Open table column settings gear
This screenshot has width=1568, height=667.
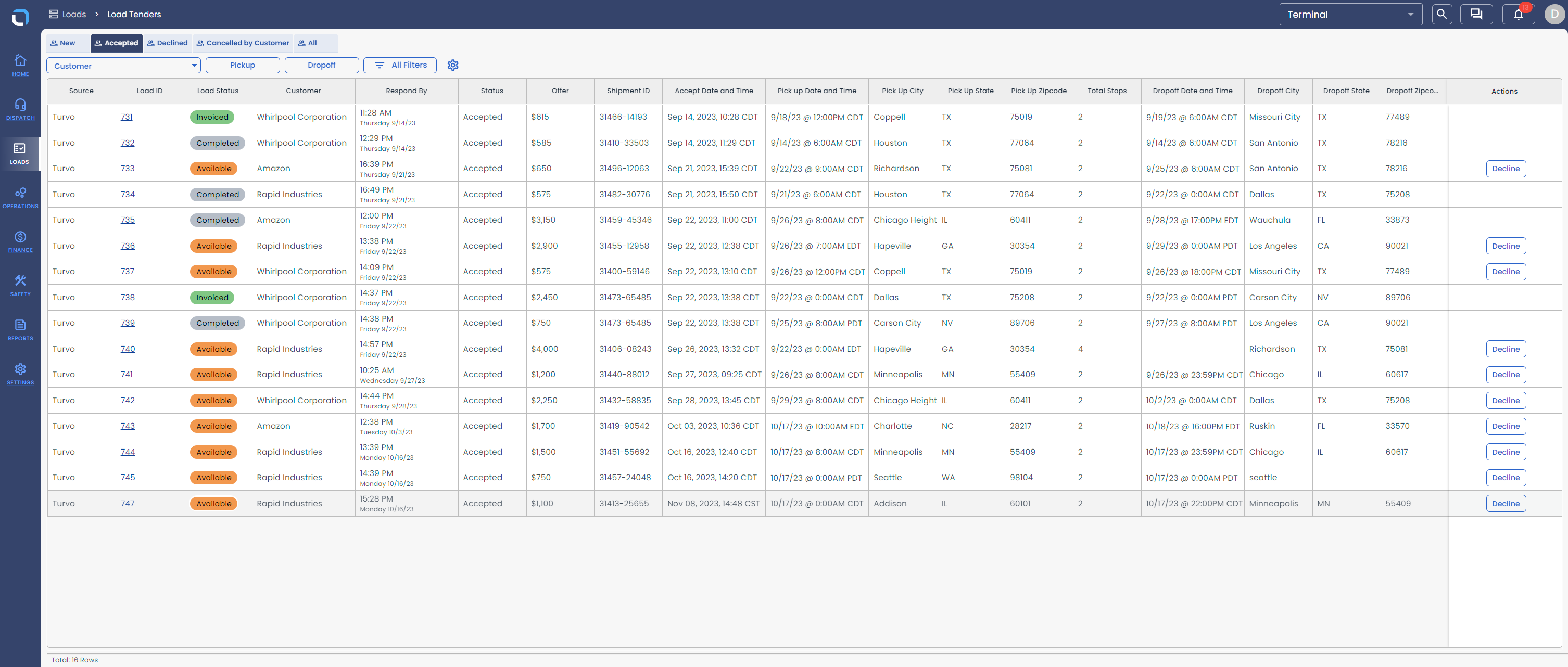[453, 65]
